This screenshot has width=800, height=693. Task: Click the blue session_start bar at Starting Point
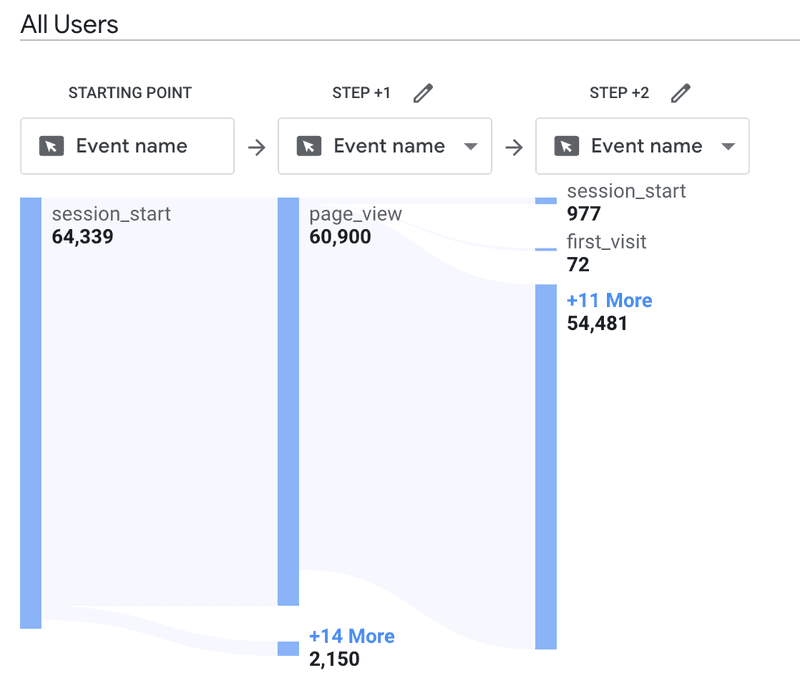pos(30,412)
